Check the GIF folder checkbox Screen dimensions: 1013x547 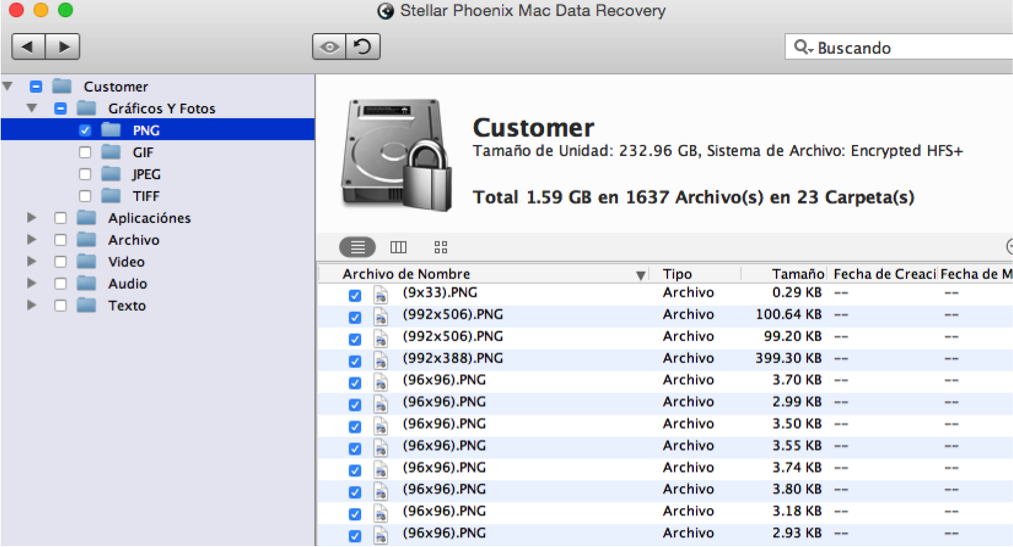[85, 152]
